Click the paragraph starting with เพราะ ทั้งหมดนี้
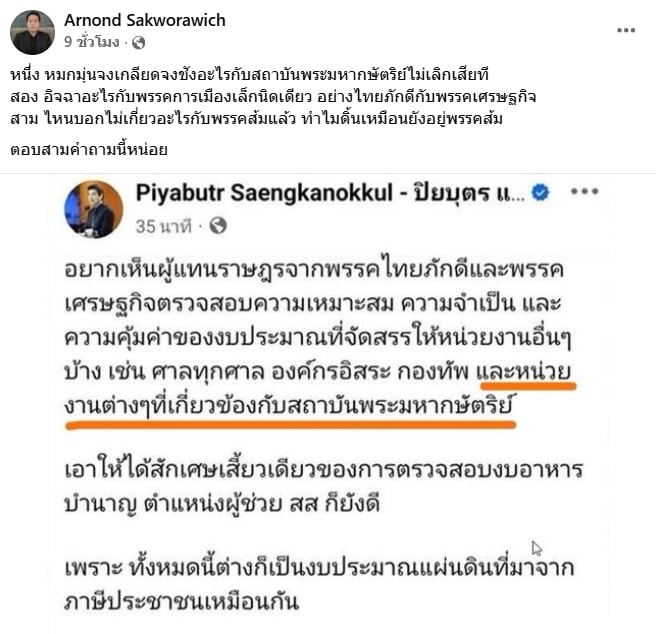Image resolution: width=656 pixels, height=634 pixels. pyautogui.click(x=319, y=585)
